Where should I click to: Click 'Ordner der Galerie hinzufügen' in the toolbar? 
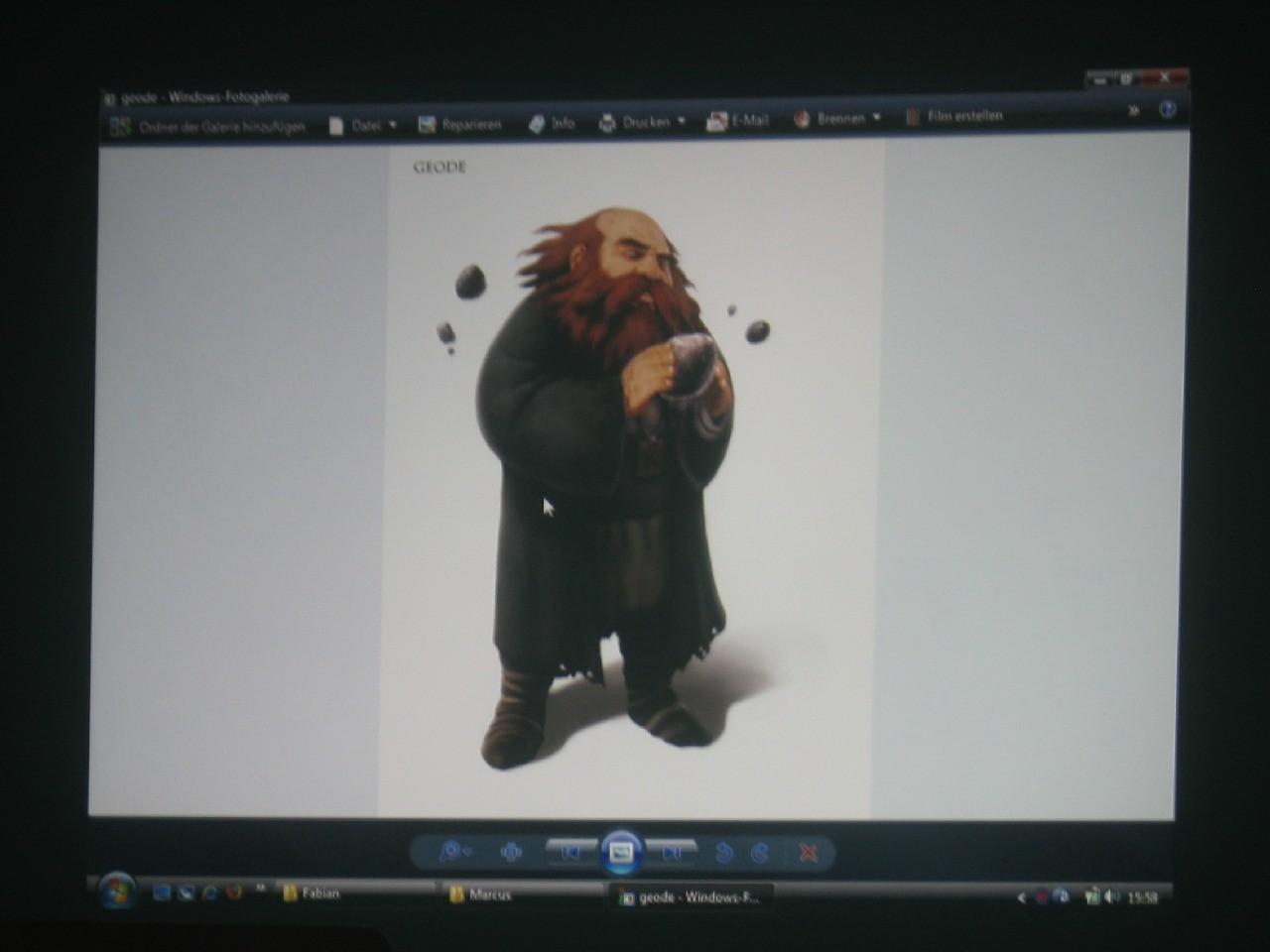pos(208,127)
